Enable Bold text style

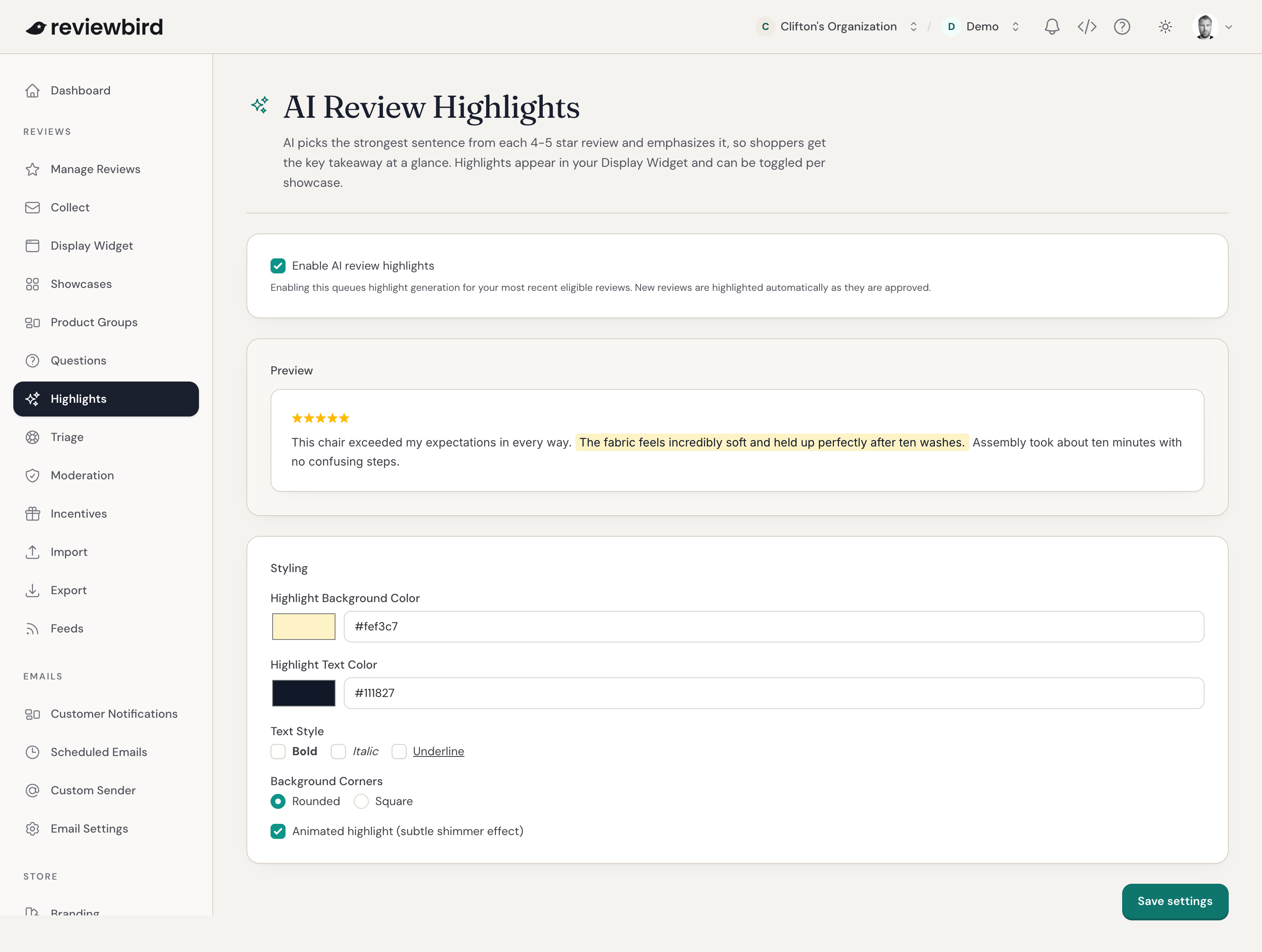(x=278, y=751)
